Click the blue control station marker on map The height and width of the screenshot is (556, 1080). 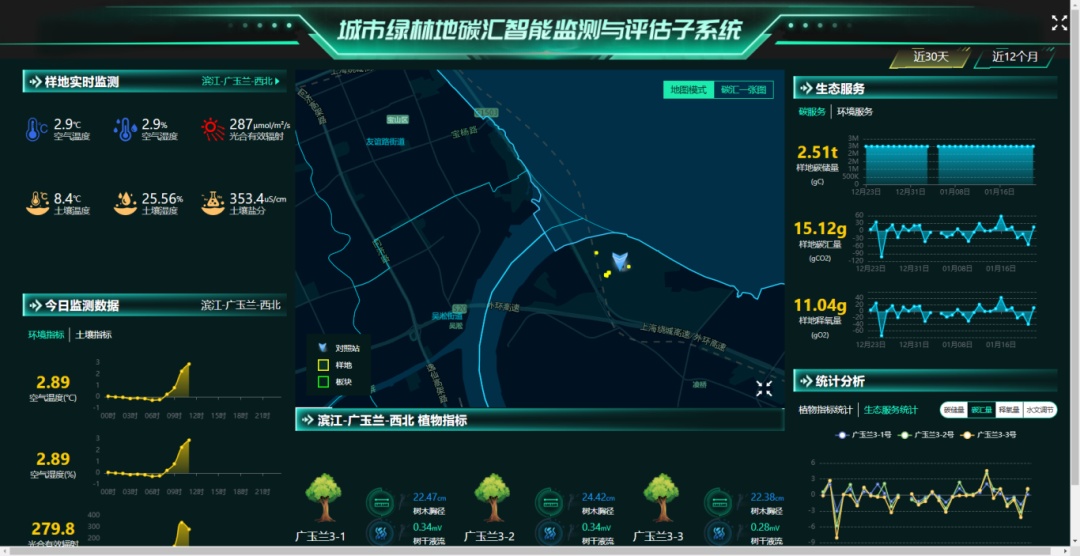click(x=620, y=261)
